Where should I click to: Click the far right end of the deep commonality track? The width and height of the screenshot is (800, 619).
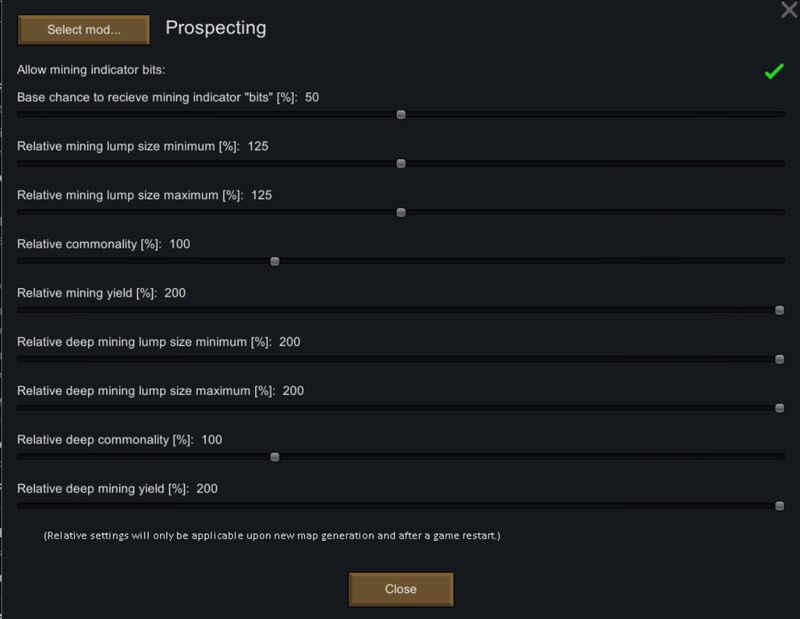click(x=782, y=457)
